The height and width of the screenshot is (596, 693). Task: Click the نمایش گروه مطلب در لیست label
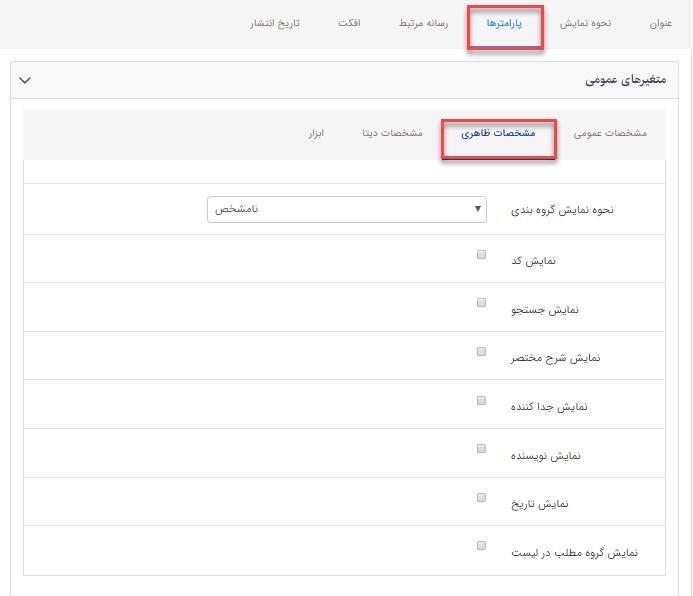click(x=575, y=553)
